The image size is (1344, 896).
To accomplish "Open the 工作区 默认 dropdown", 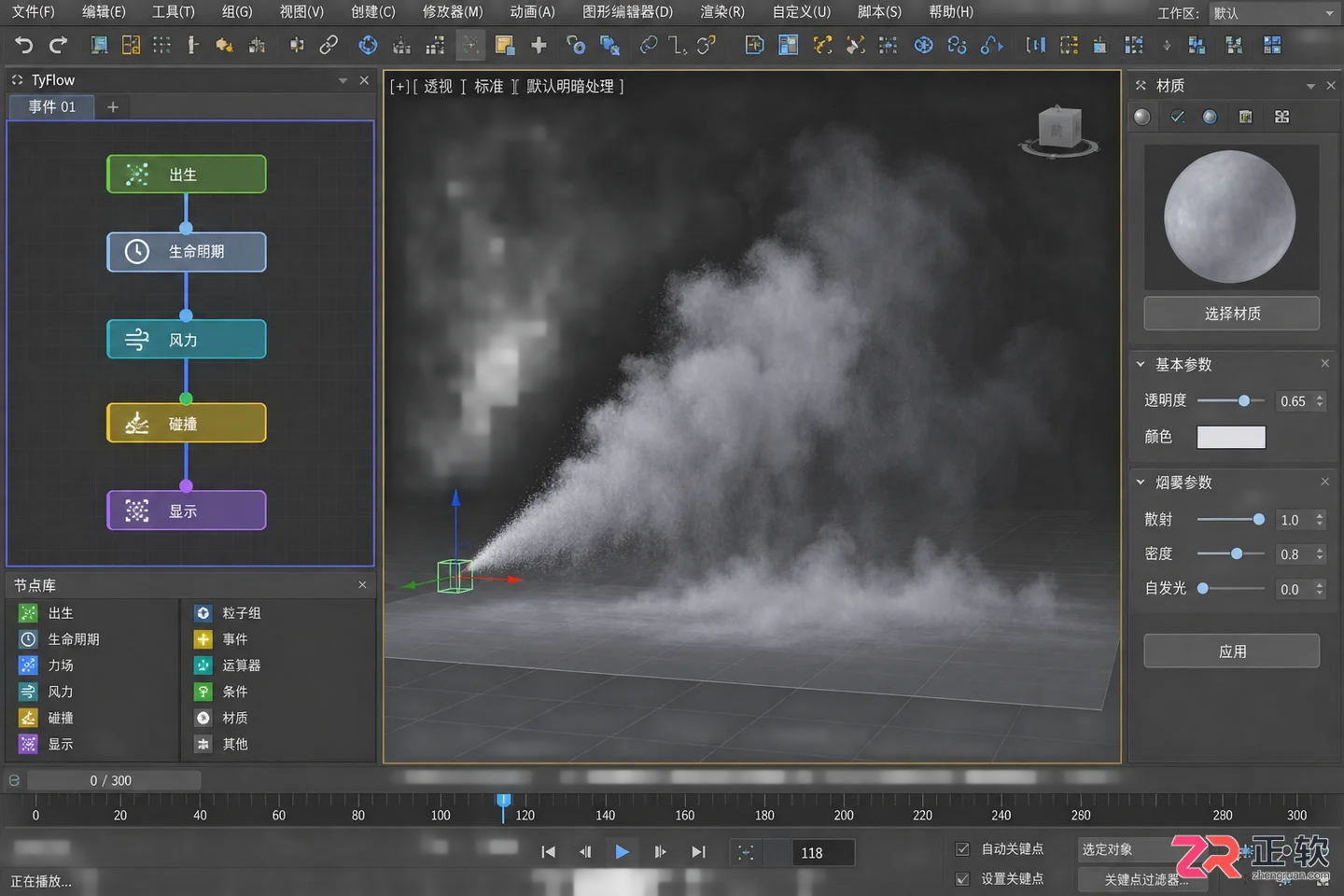I will pyautogui.click(x=1273, y=13).
